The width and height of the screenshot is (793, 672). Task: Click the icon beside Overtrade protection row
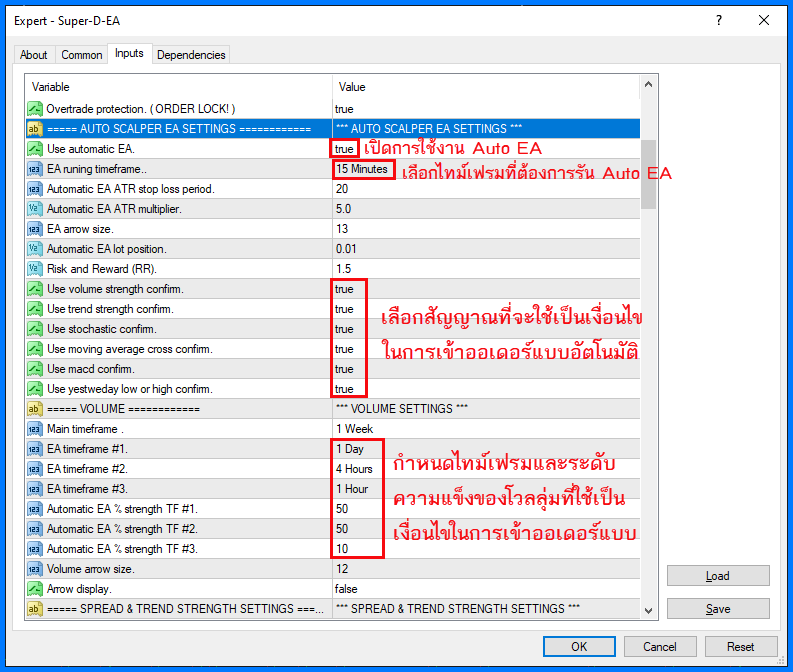[x=35, y=108]
